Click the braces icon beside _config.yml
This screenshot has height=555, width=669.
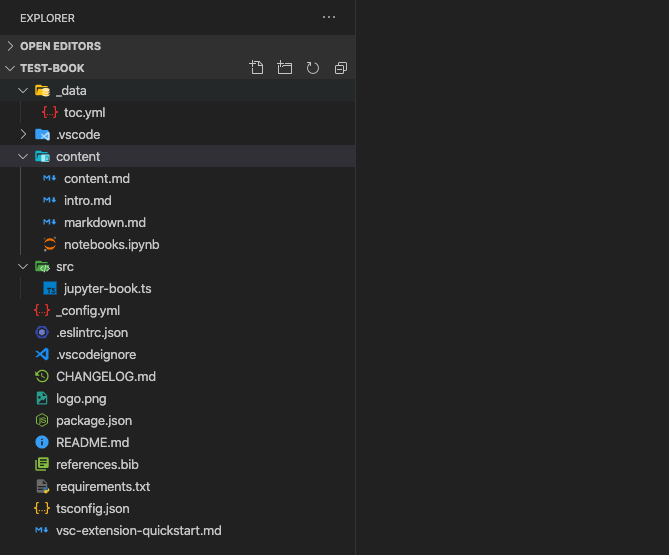click(42, 310)
